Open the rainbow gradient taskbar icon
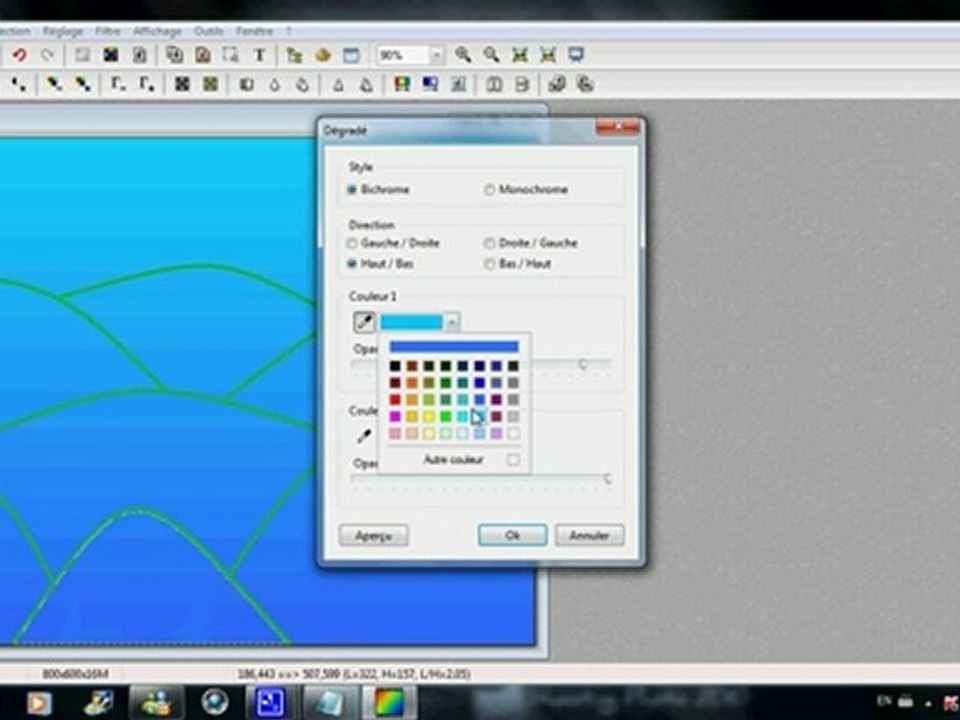Image resolution: width=960 pixels, height=720 pixels. (x=389, y=703)
